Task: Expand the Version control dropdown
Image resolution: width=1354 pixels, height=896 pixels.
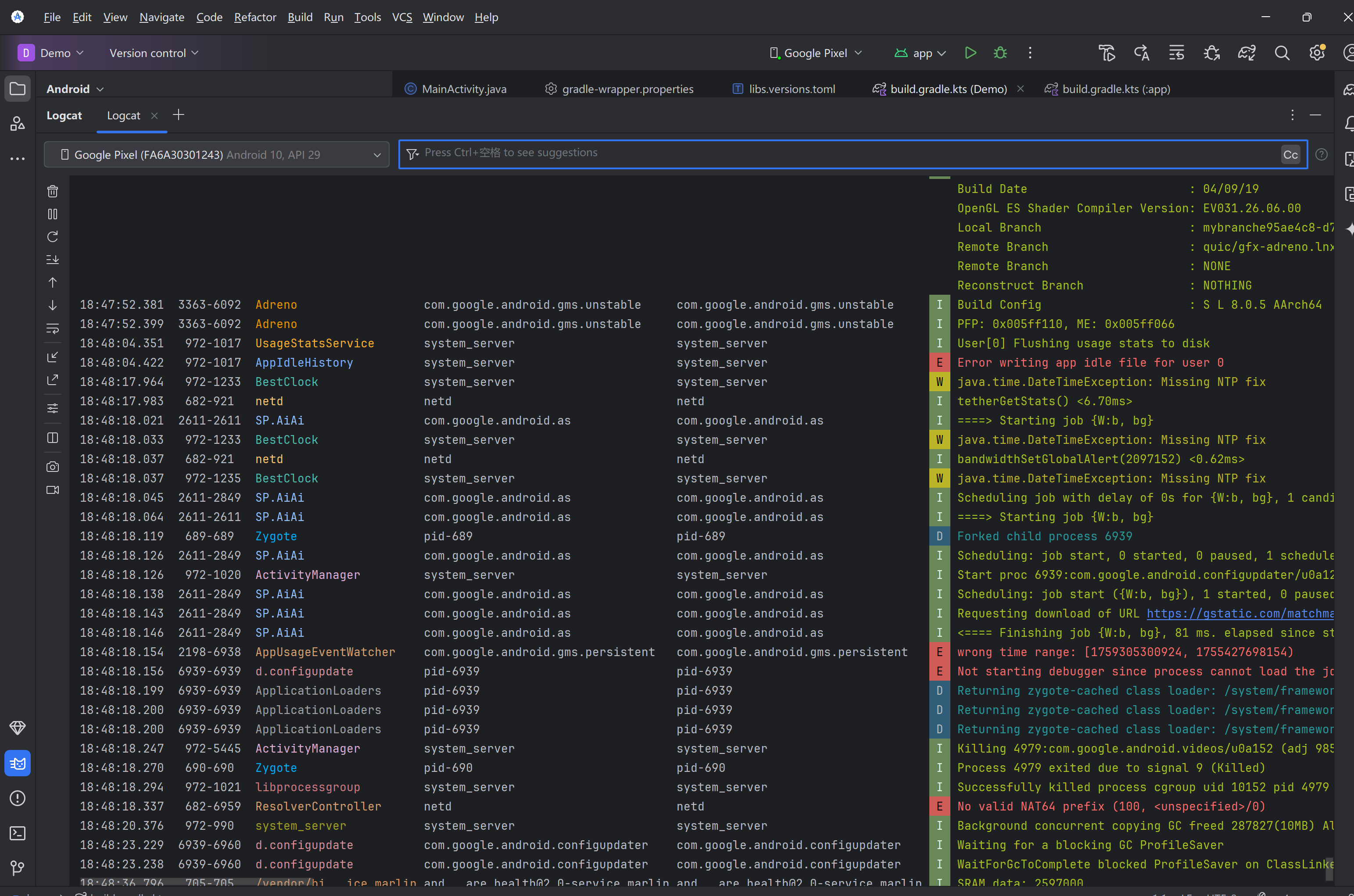Action: click(x=154, y=53)
